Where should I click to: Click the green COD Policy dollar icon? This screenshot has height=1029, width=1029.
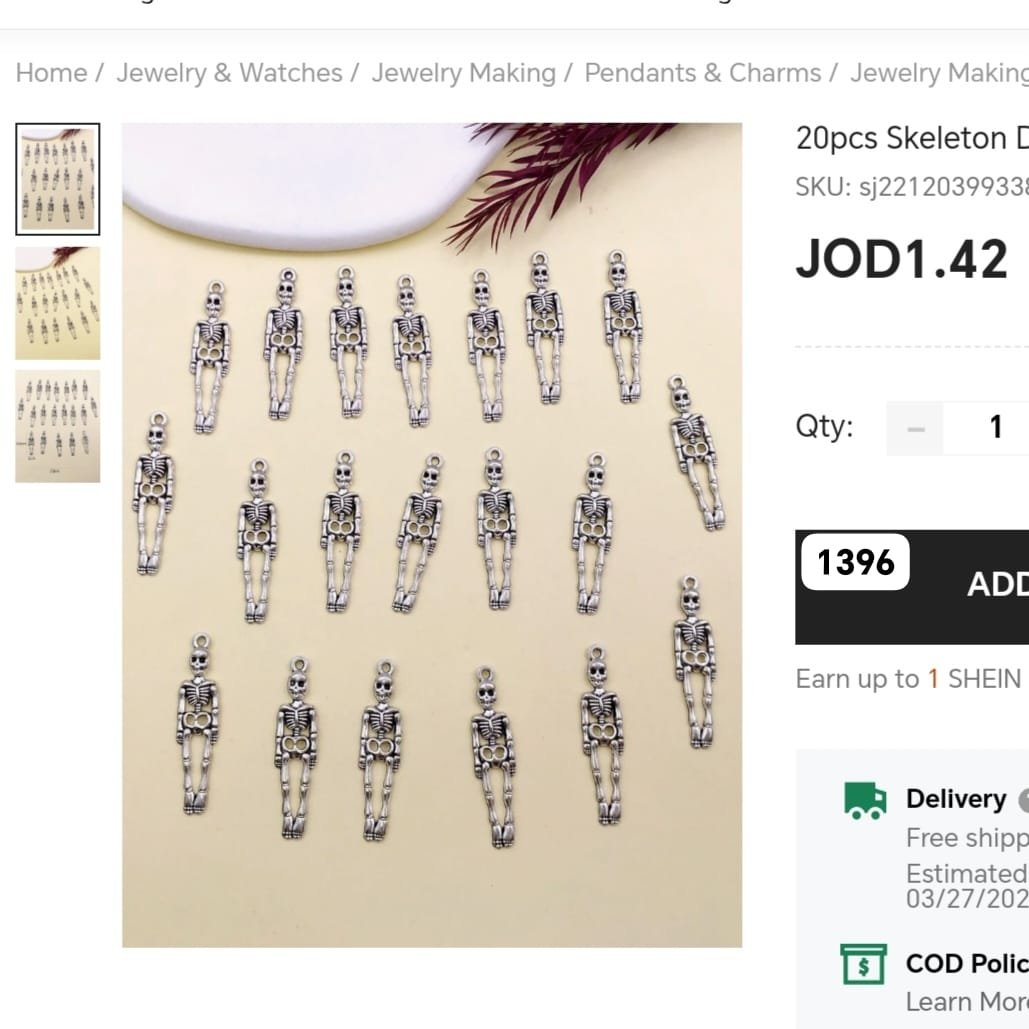[x=863, y=965]
